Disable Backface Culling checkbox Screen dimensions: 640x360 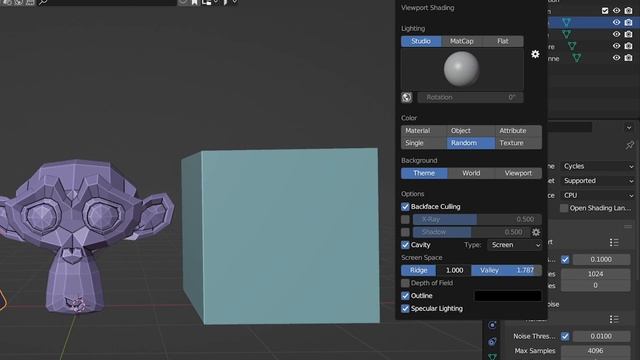405,207
